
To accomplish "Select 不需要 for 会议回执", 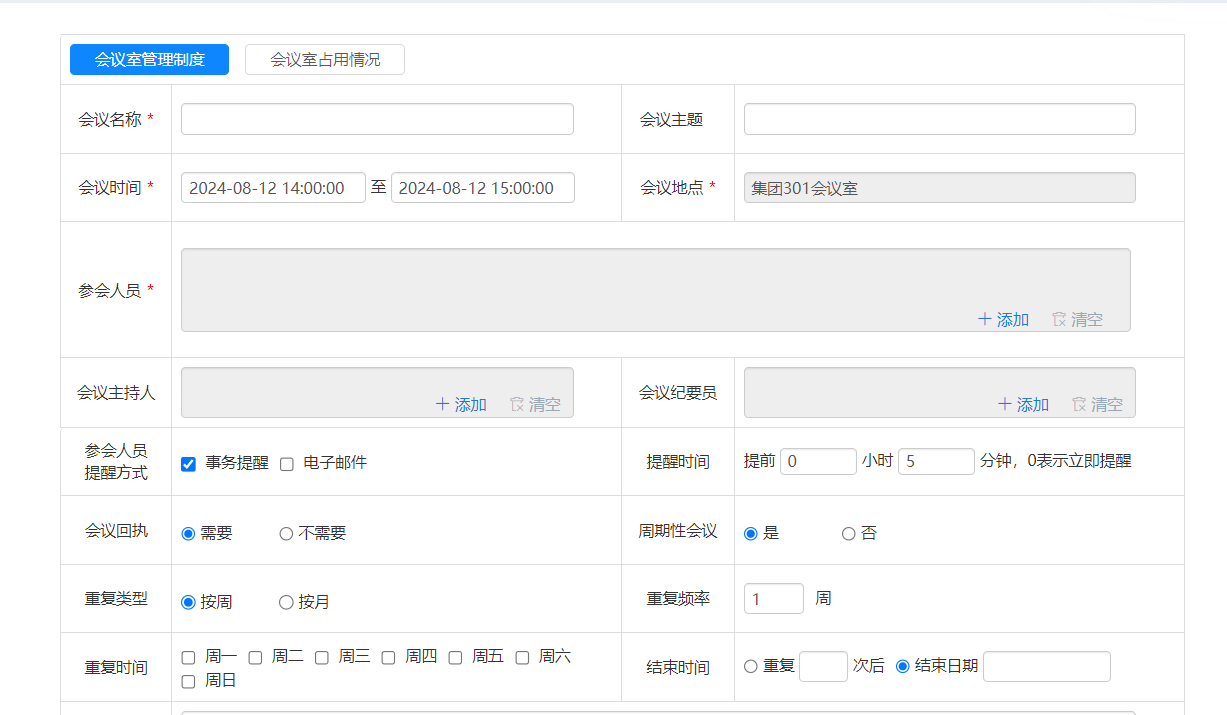I will click(x=286, y=534).
